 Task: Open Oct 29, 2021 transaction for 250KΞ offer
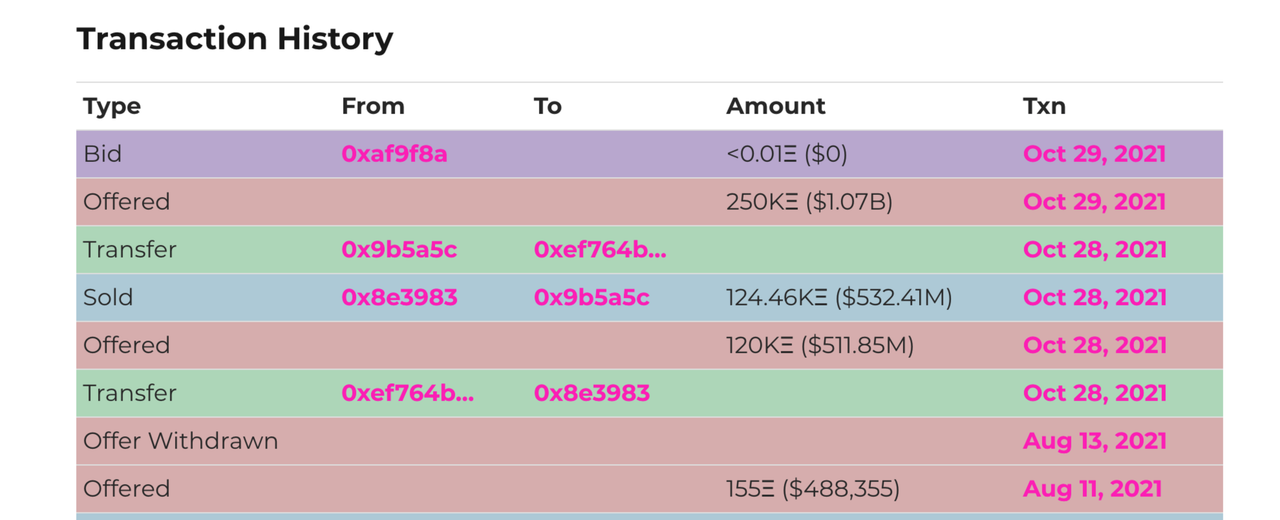(x=1094, y=202)
